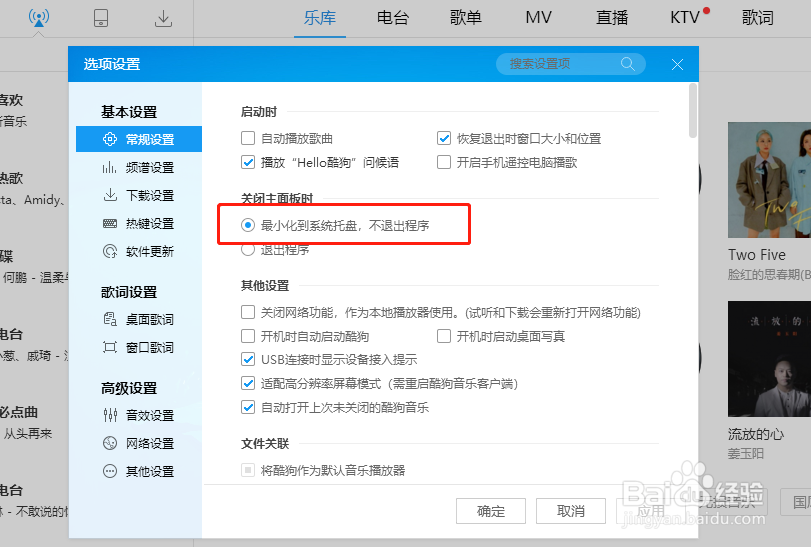811x547 pixels.
Task: Enable 开机时自动启动酷狗
Action: click(x=248, y=336)
